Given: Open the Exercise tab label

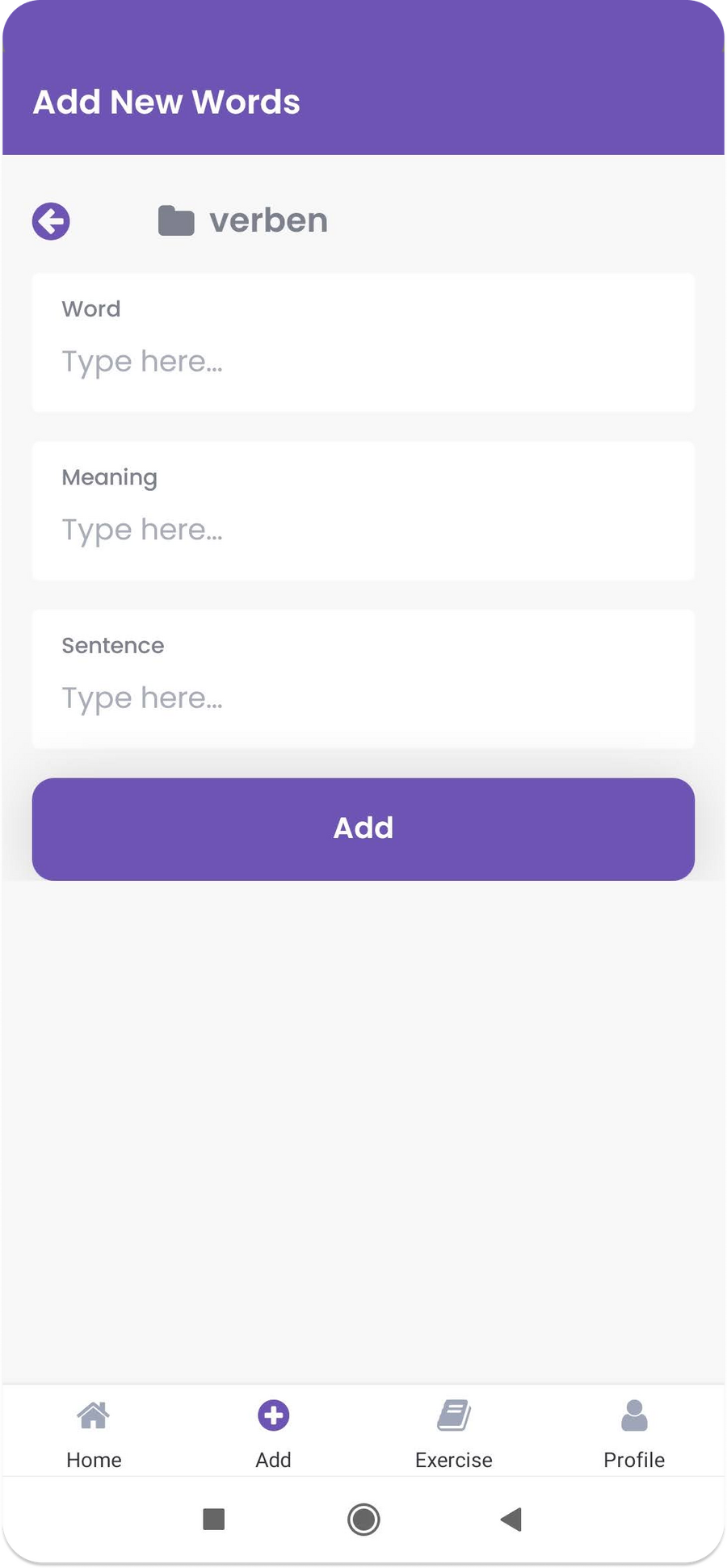Looking at the screenshot, I should click(x=454, y=1460).
